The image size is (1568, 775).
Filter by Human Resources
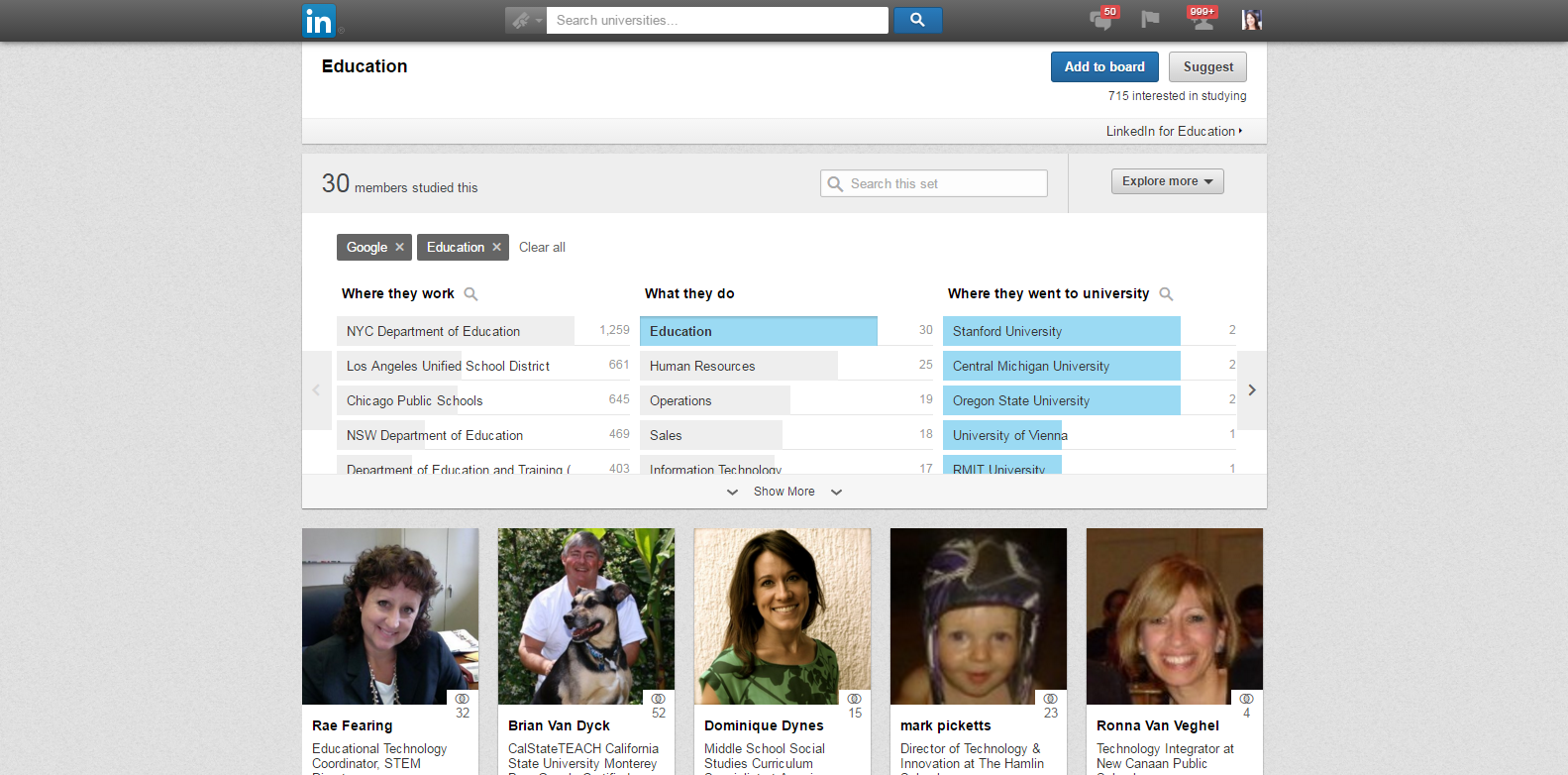786,366
